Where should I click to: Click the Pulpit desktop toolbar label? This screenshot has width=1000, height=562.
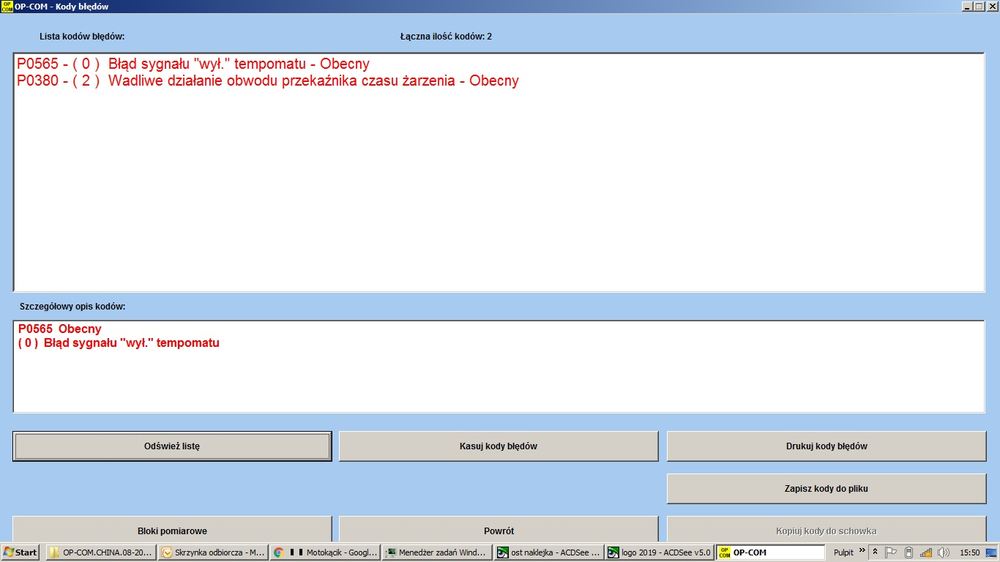843,552
